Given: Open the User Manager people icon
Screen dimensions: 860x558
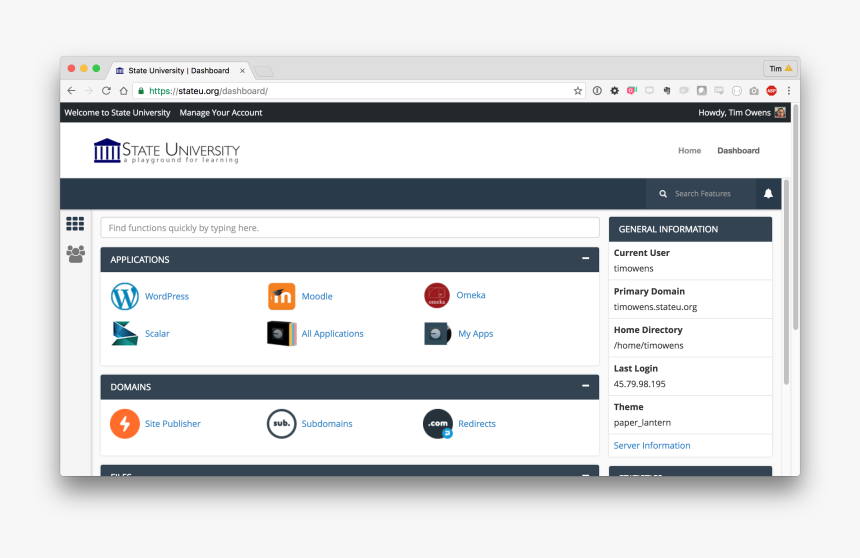Looking at the screenshot, I should tap(76, 254).
